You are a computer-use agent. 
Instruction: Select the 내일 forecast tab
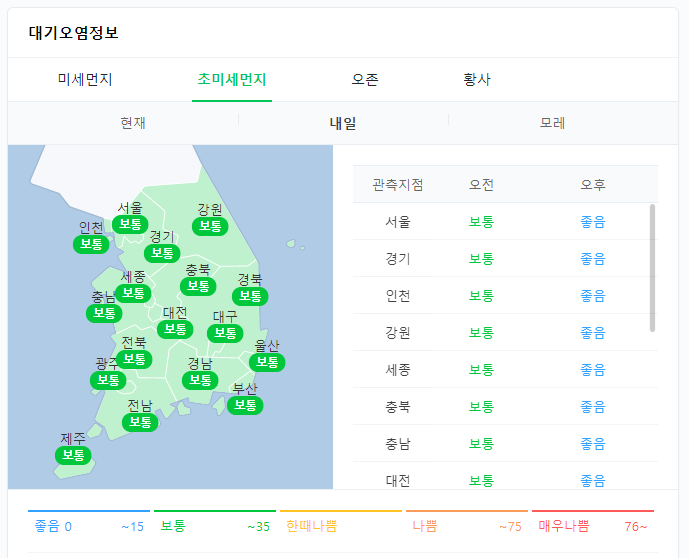[x=343, y=123]
